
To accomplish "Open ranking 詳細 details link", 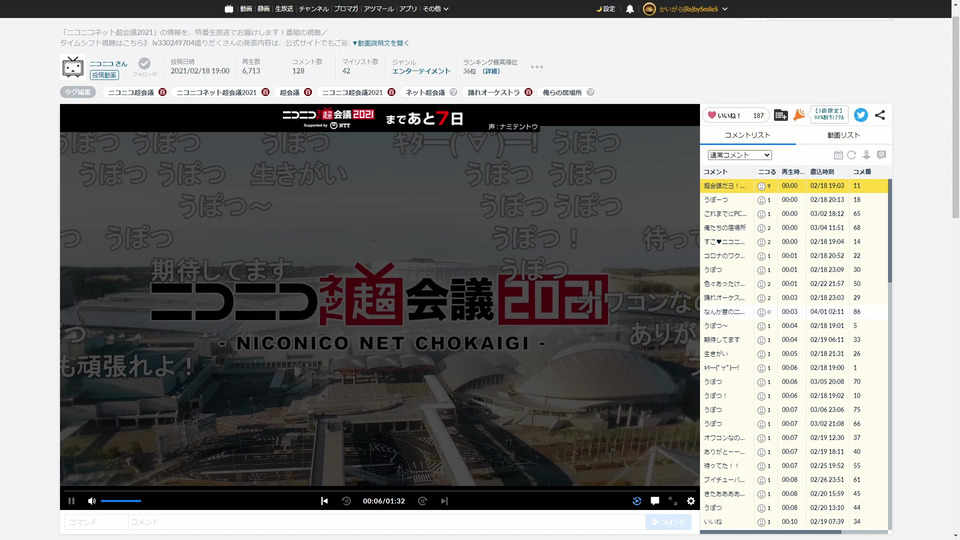I will pos(491,71).
